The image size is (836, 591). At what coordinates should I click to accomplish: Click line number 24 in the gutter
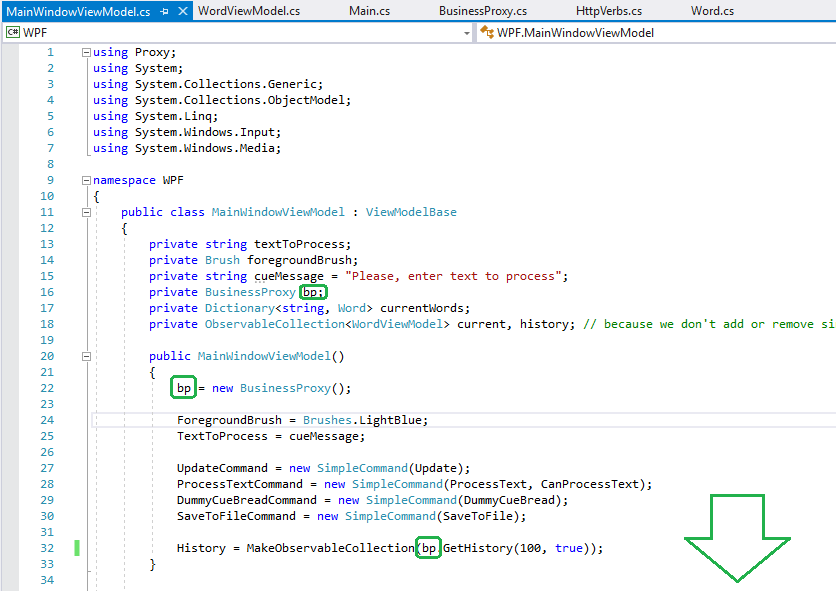click(47, 420)
